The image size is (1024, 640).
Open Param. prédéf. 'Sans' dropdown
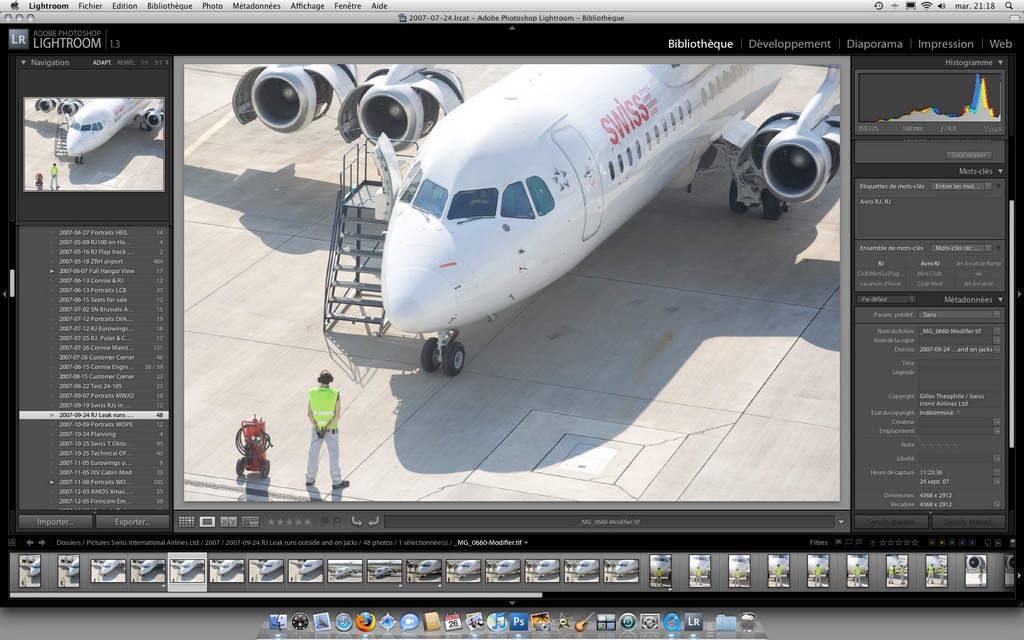coord(959,315)
